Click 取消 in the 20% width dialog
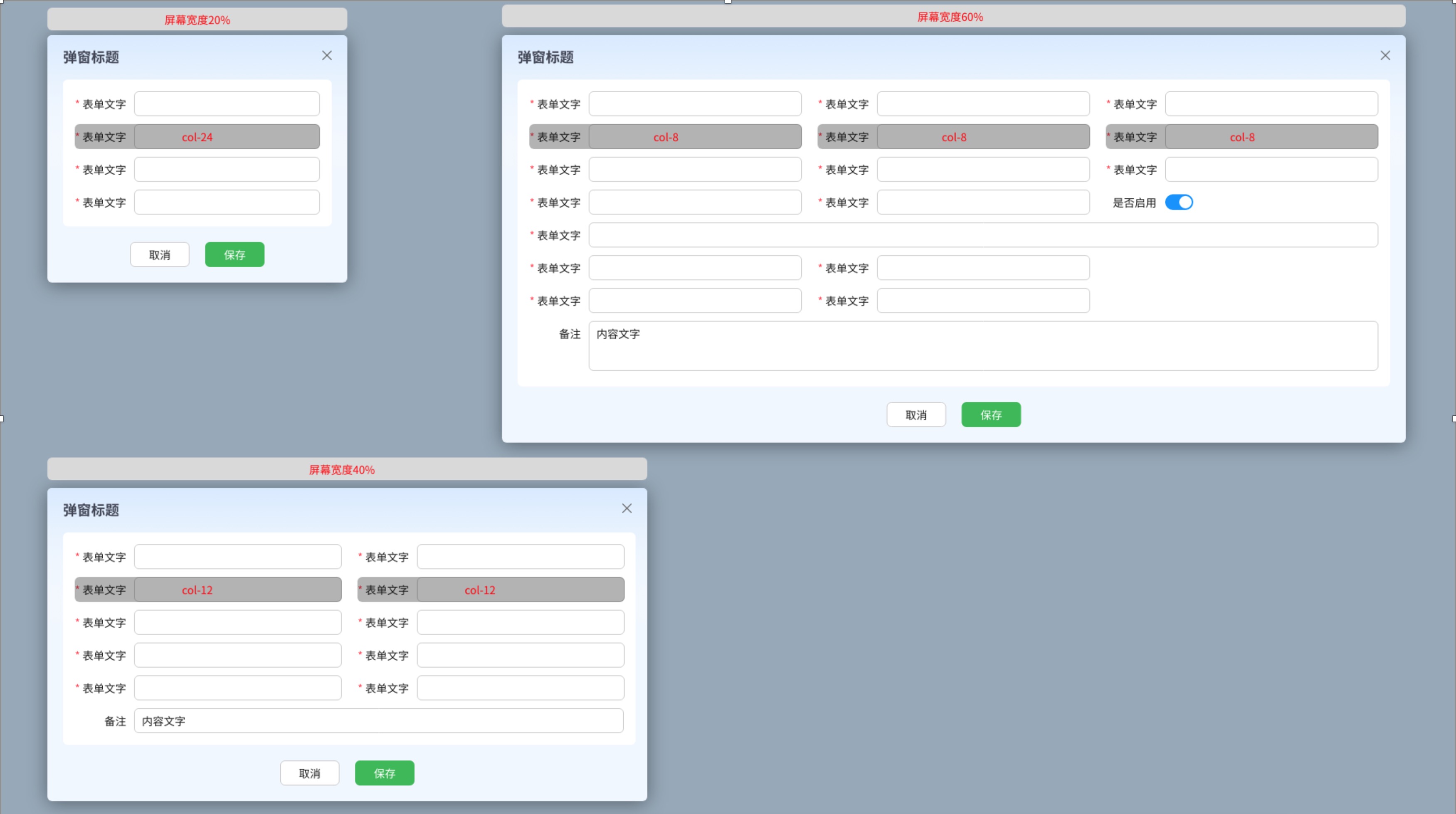 click(x=159, y=254)
